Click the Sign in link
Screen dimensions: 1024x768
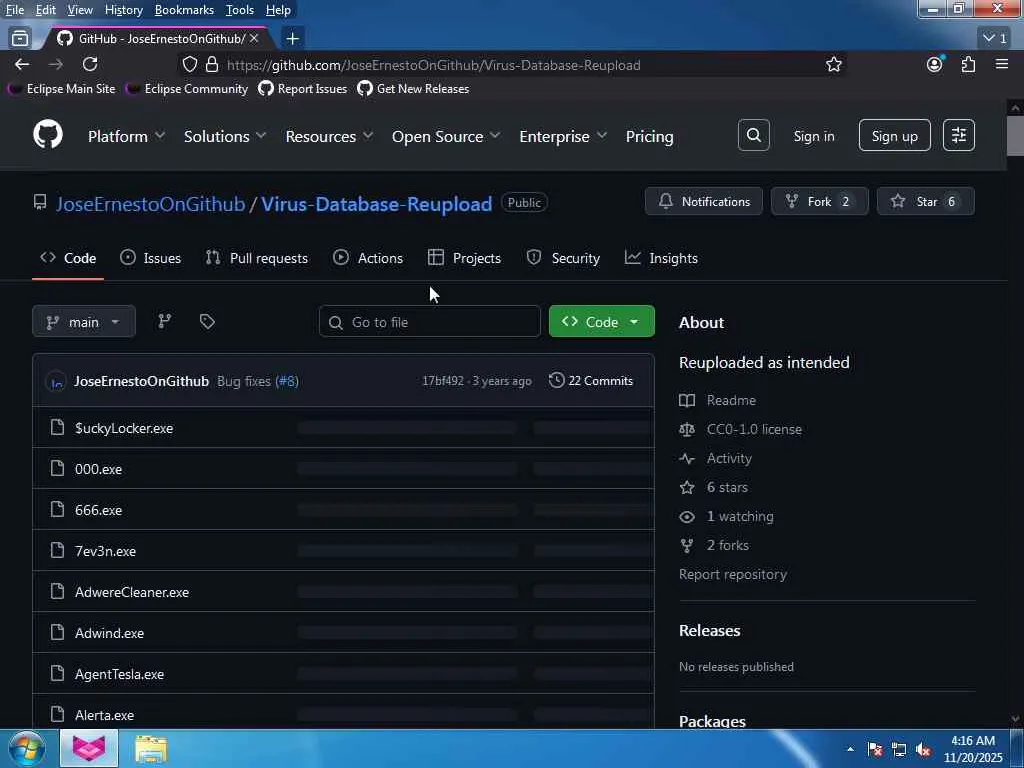pyautogui.click(x=814, y=136)
